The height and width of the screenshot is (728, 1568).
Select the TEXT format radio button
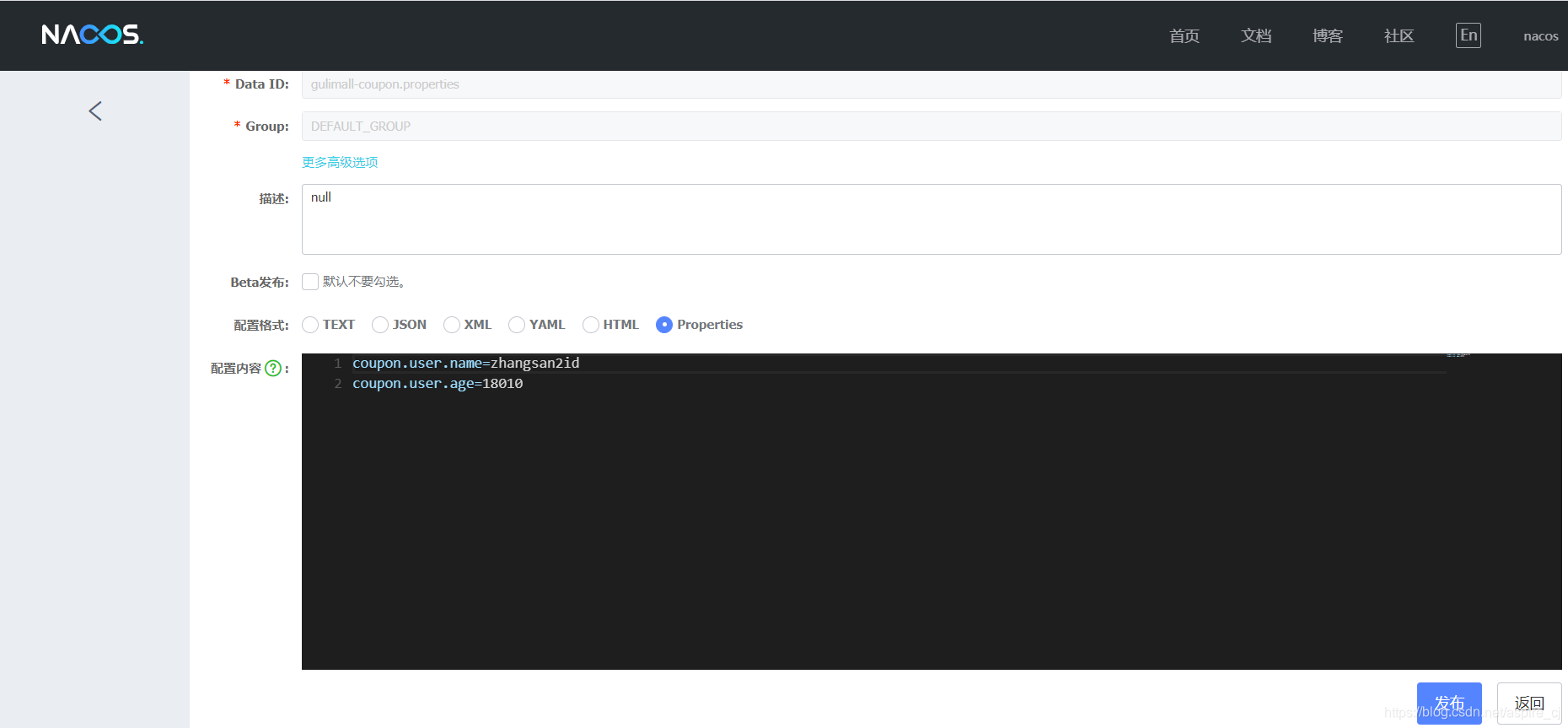[x=310, y=325]
